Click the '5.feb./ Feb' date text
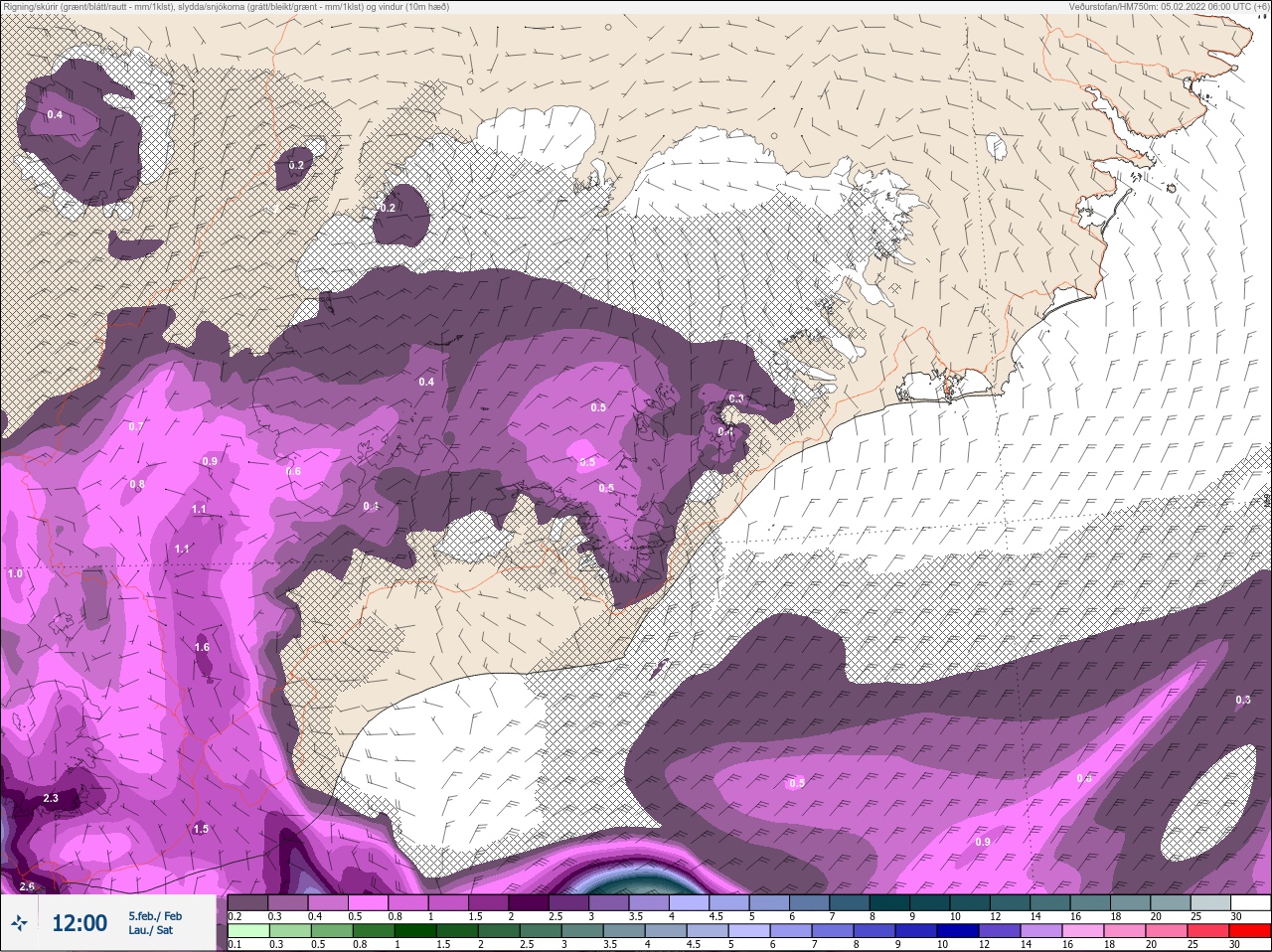1272x952 pixels. pos(155,915)
